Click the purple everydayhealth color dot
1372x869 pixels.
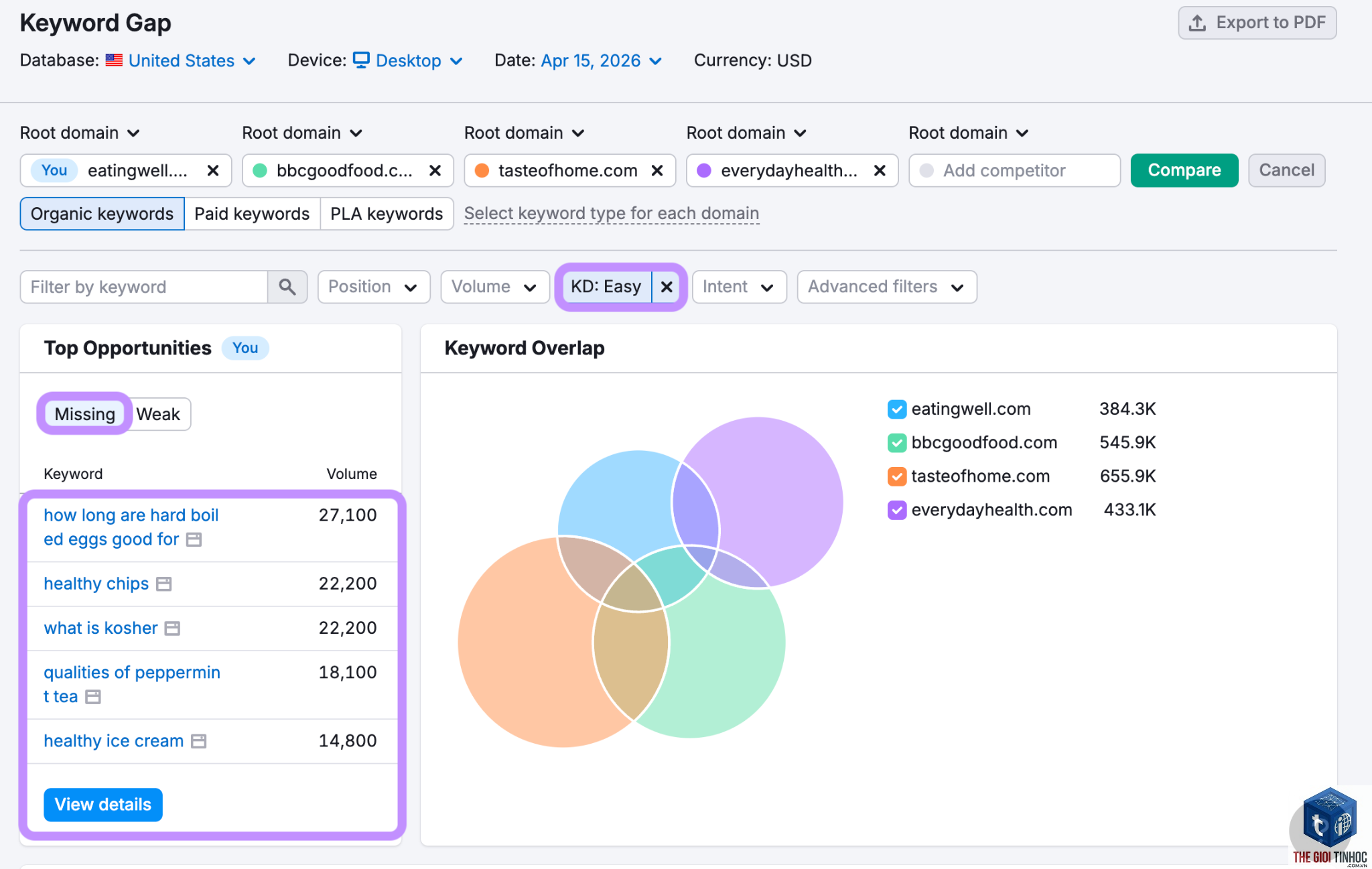coord(704,171)
